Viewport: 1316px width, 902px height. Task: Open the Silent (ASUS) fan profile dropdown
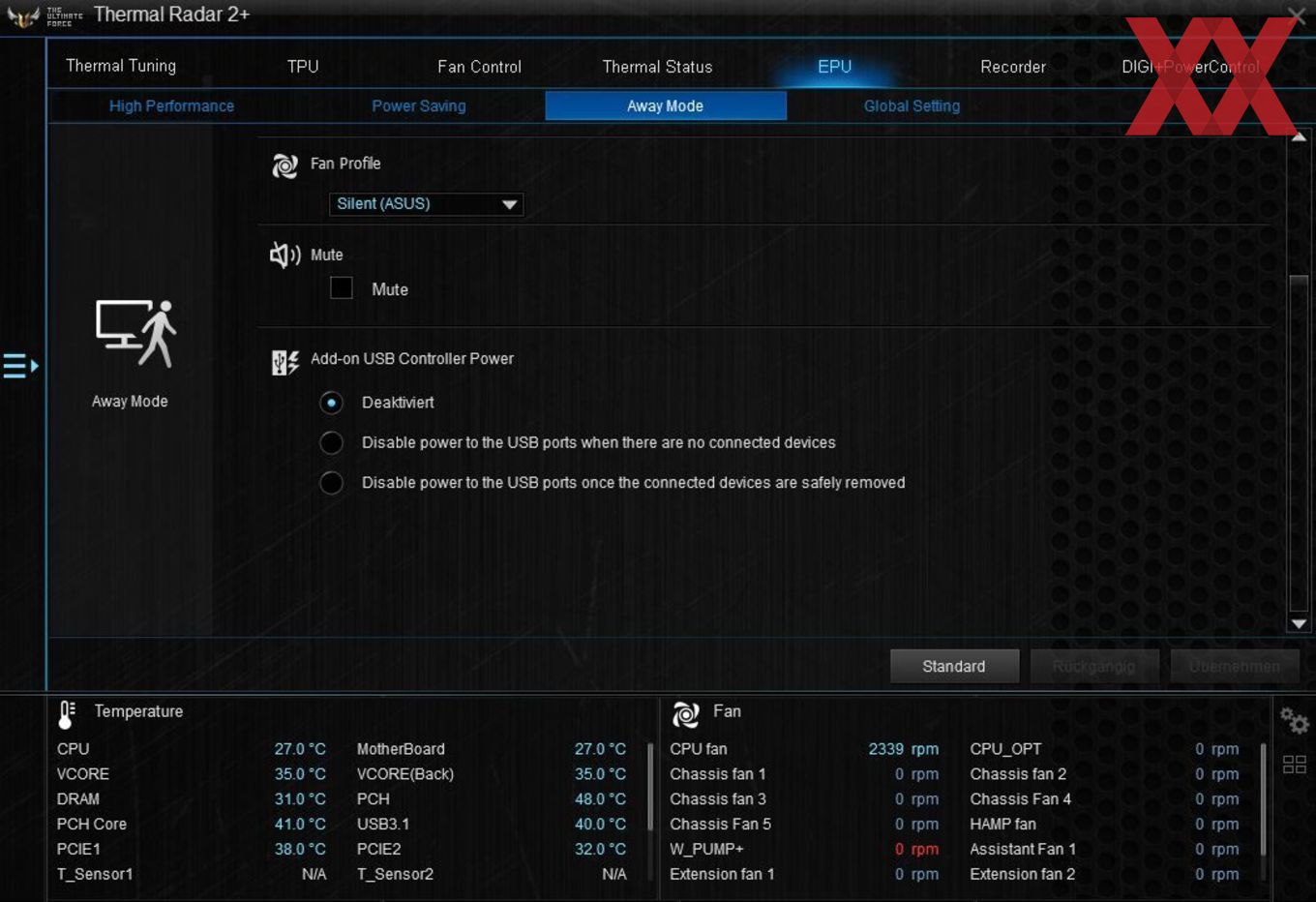[x=426, y=204]
